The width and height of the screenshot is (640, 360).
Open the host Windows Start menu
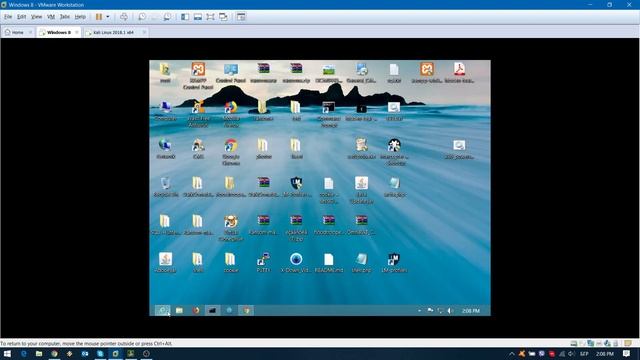[x=7, y=353]
